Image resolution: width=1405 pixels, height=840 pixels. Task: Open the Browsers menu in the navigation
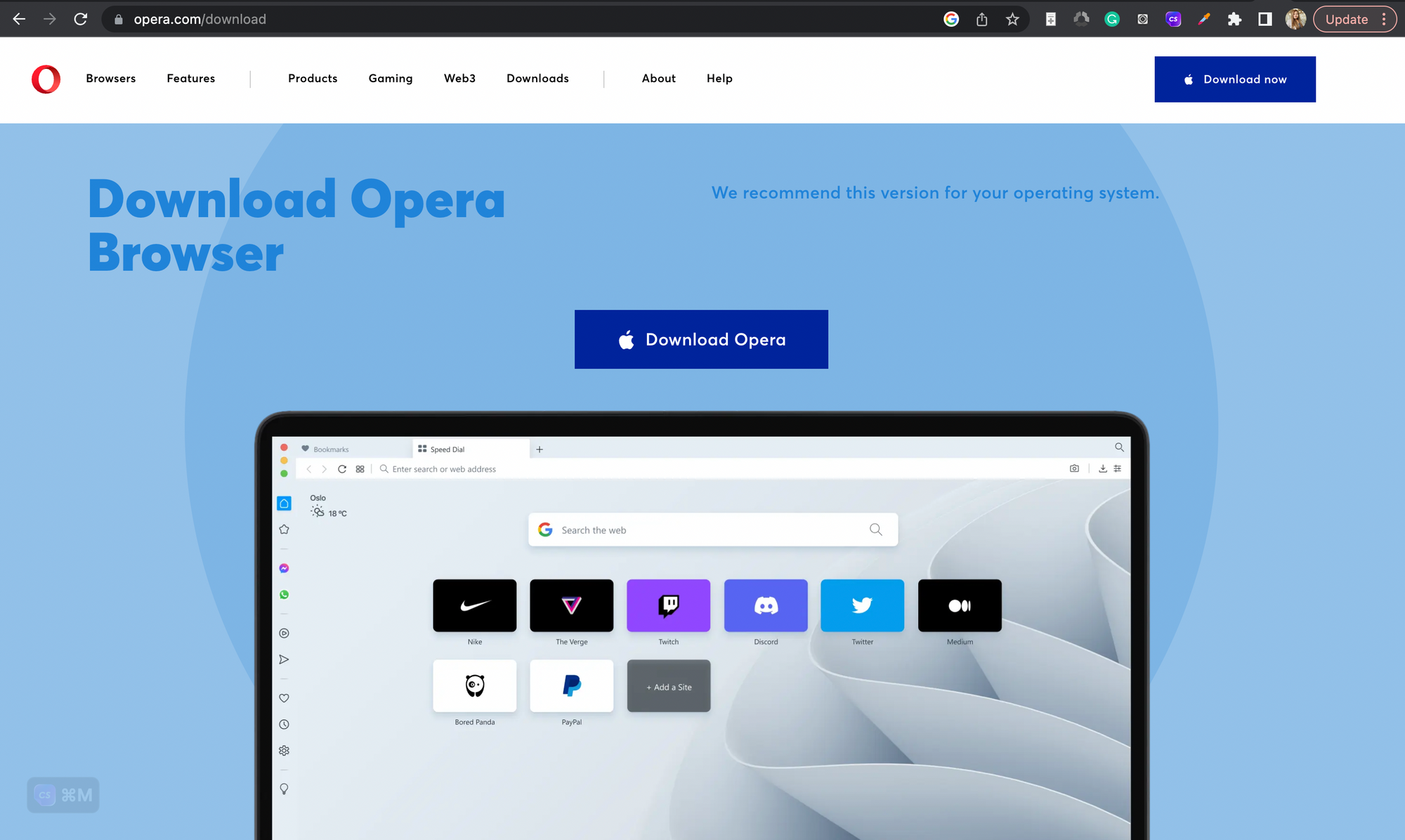coord(110,79)
